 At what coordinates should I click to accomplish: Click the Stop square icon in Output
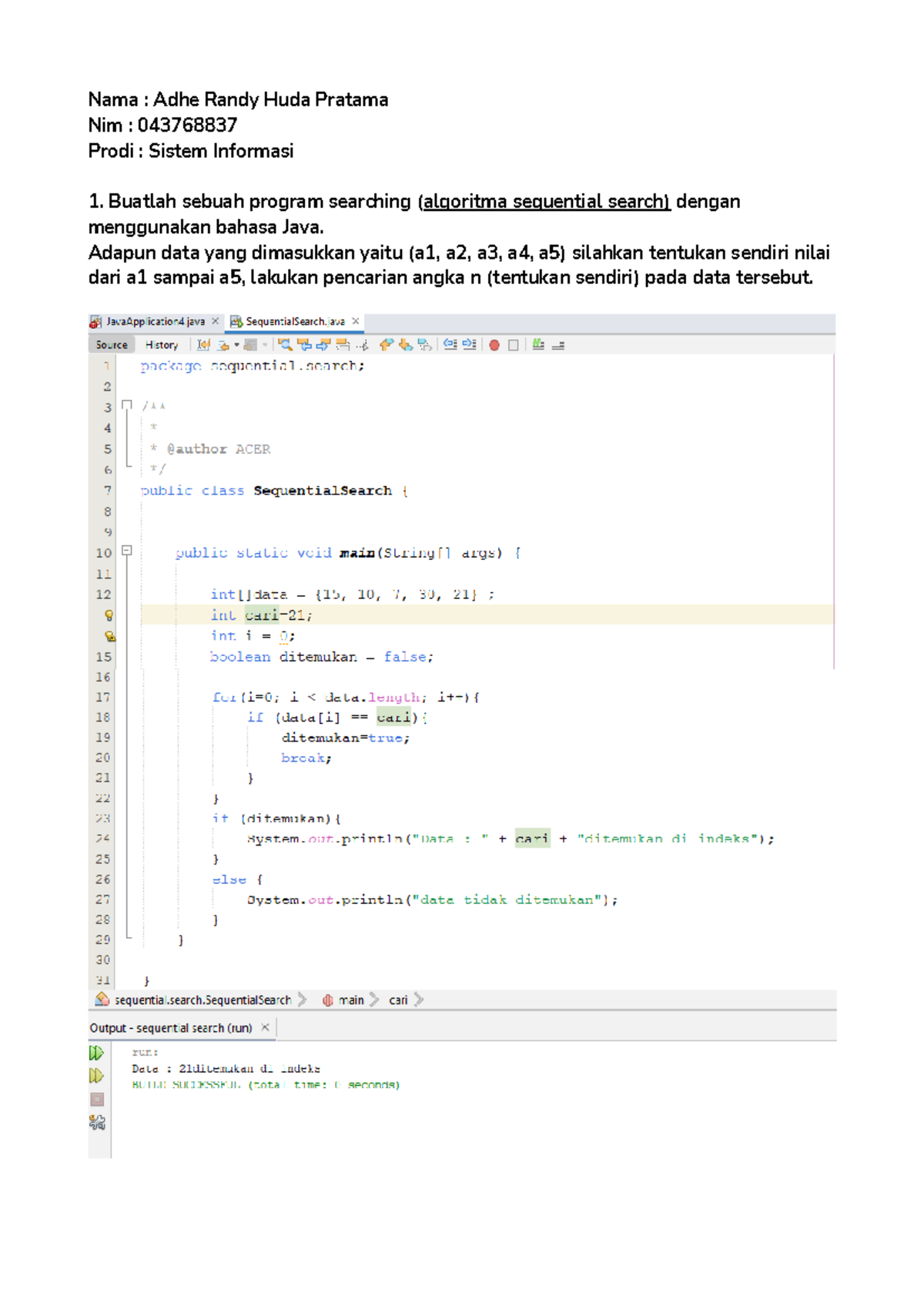97,1100
